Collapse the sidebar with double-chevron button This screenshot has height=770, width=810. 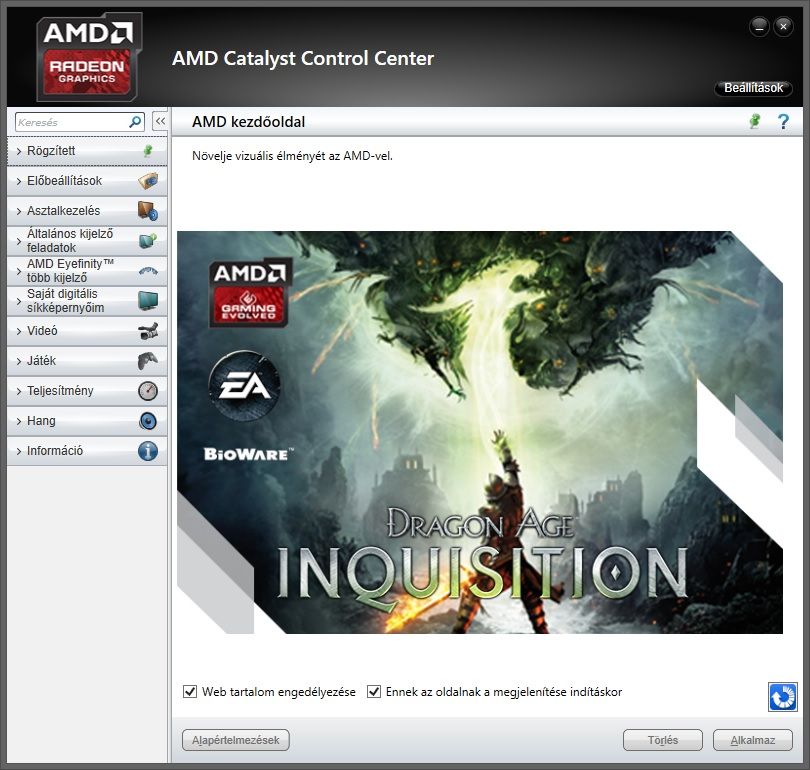160,121
